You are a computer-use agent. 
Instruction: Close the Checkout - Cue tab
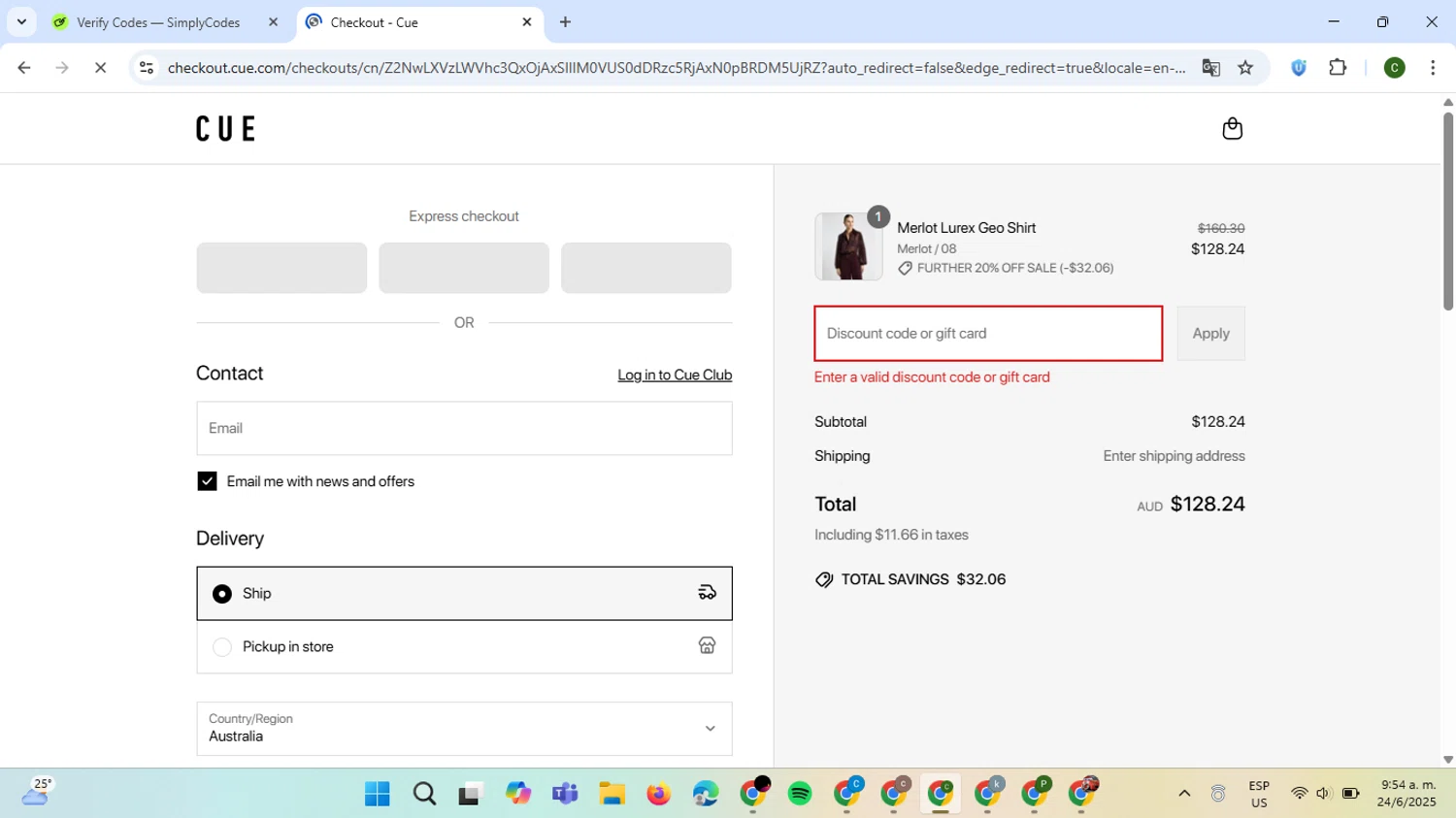527,22
